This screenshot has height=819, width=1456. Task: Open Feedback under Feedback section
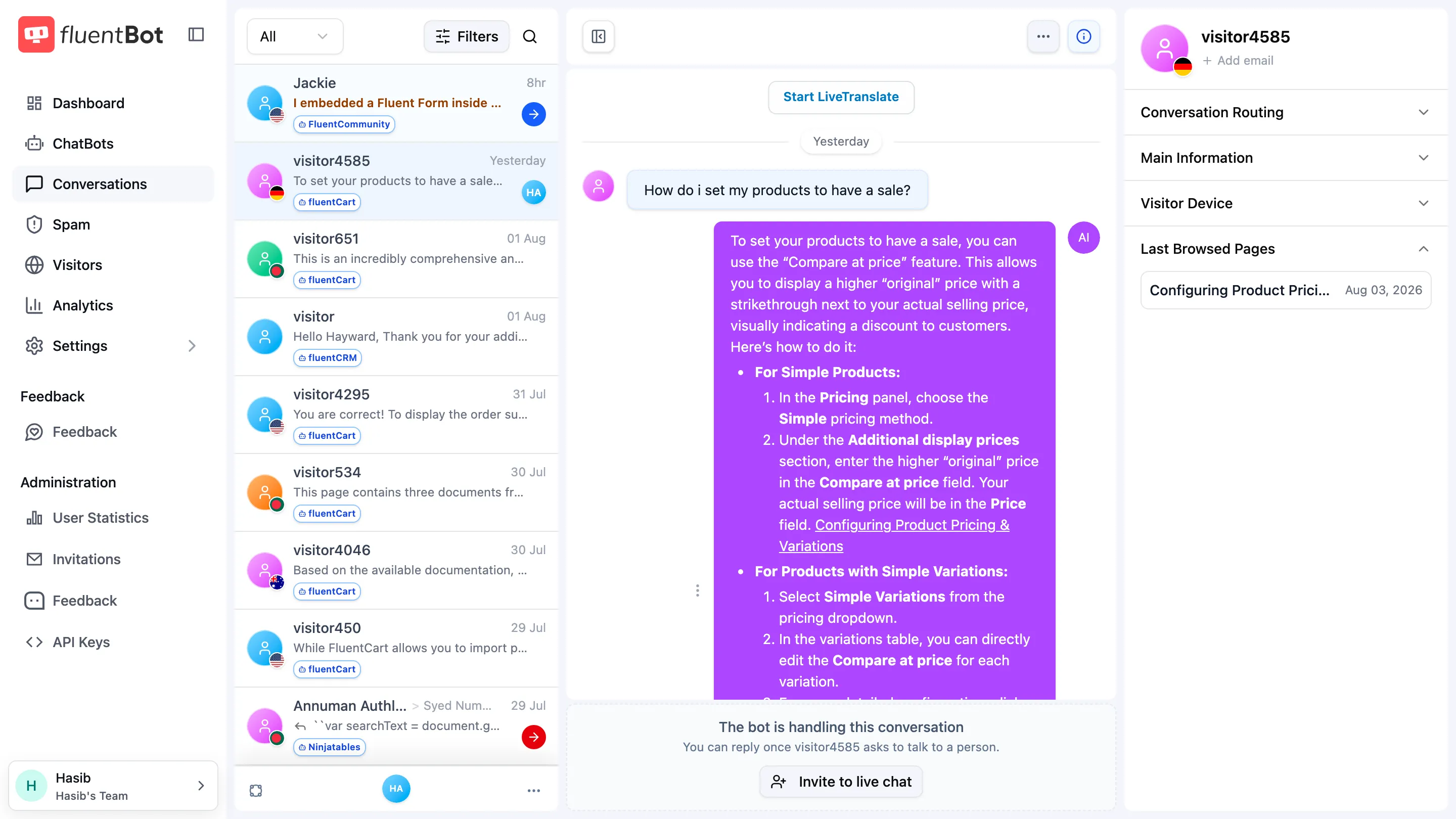113,432
